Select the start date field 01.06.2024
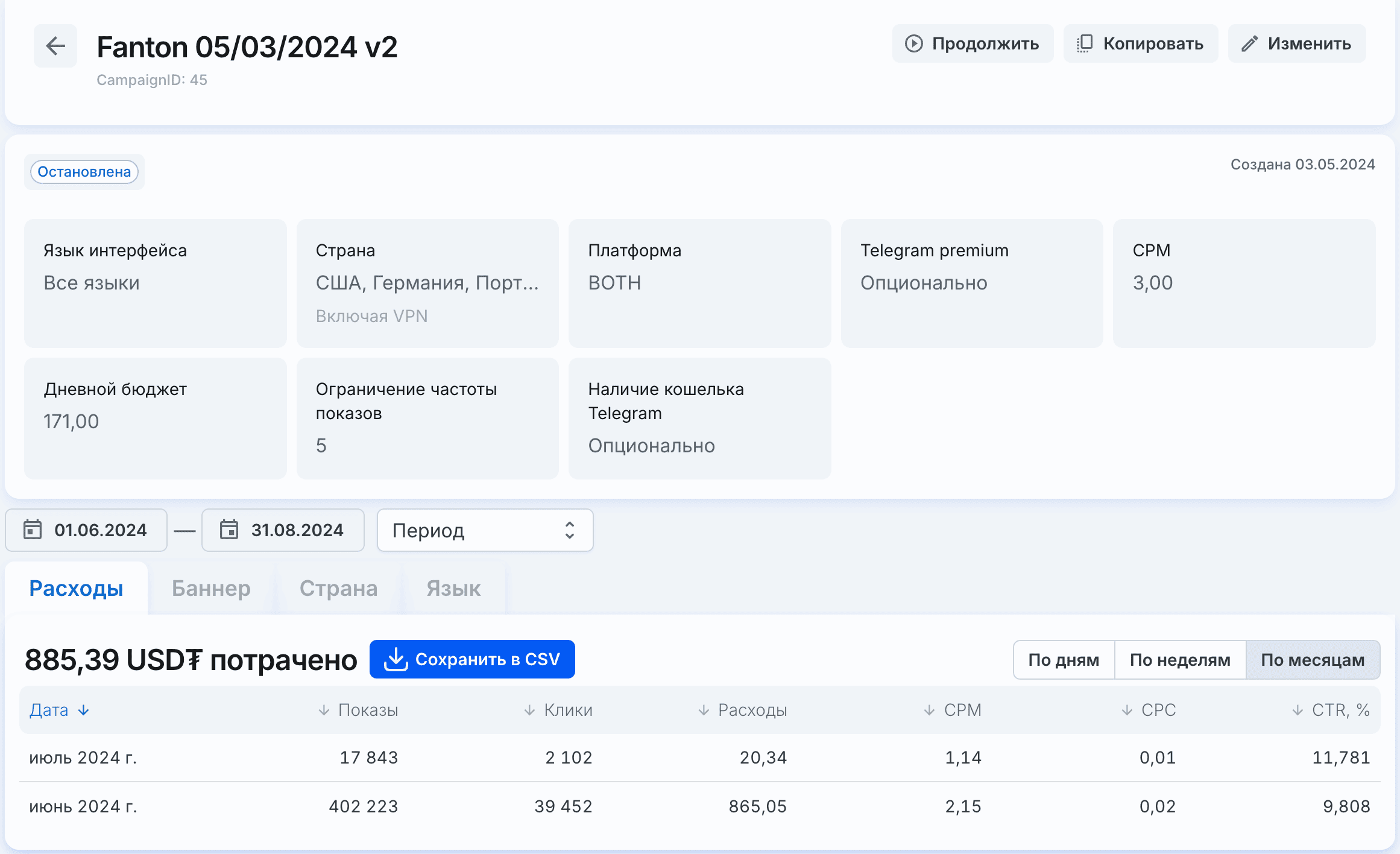The width and height of the screenshot is (1400, 854). click(86, 530)
